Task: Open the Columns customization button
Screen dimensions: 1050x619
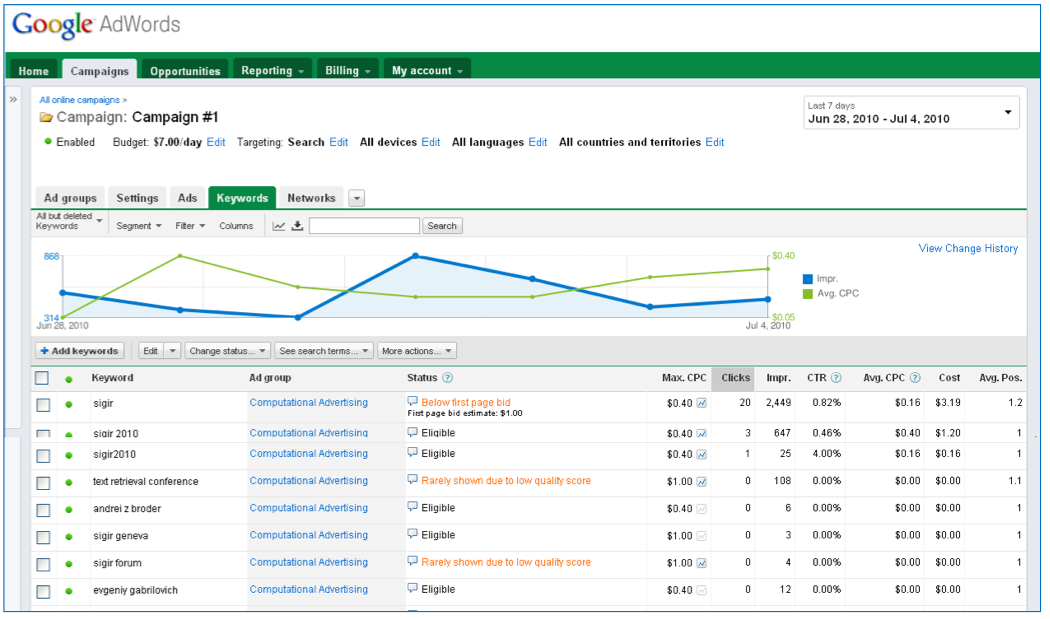Action: [236, 226]
